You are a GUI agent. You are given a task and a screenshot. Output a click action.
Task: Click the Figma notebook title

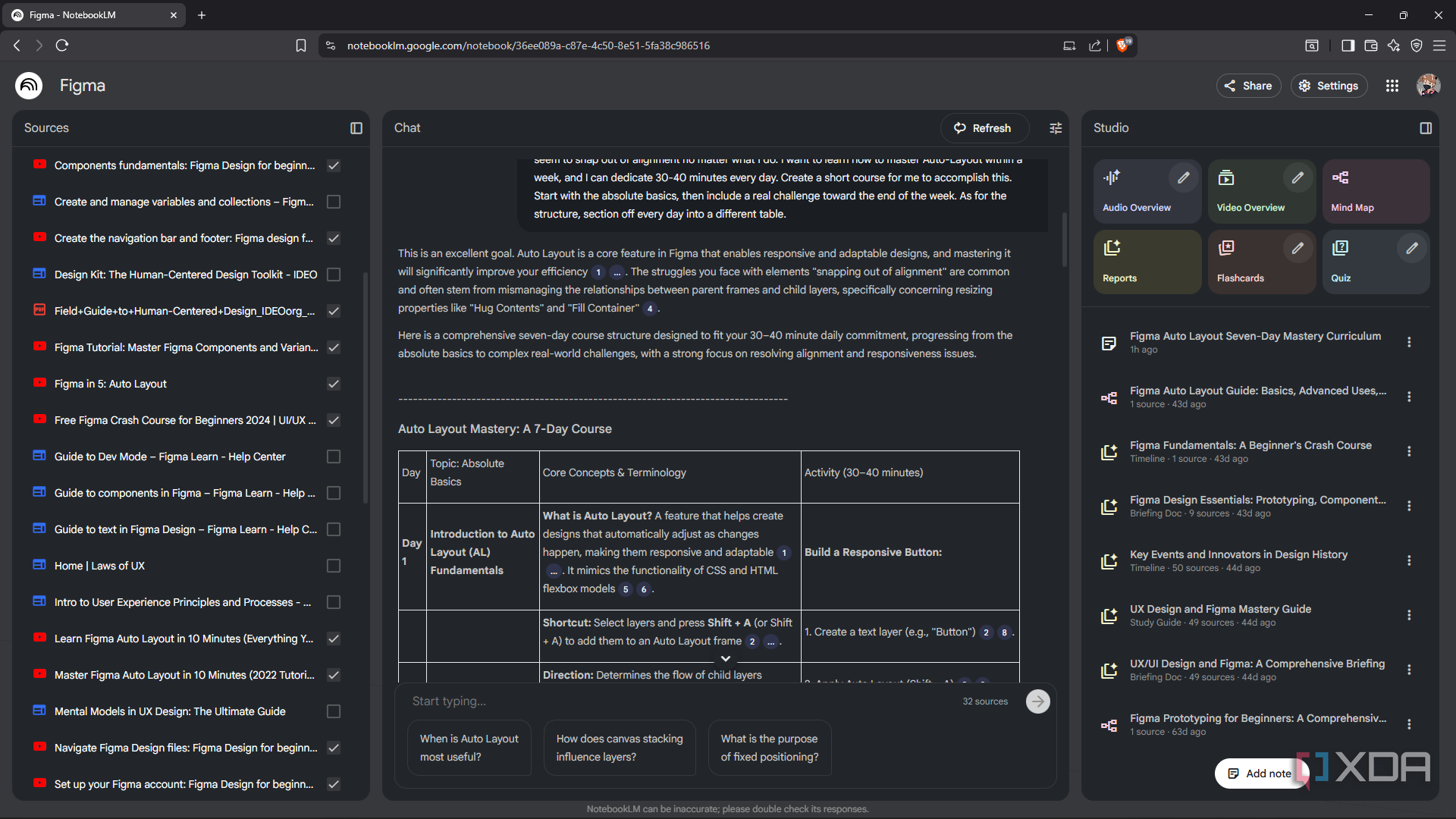pyautogui.click(x=83, y=86)
